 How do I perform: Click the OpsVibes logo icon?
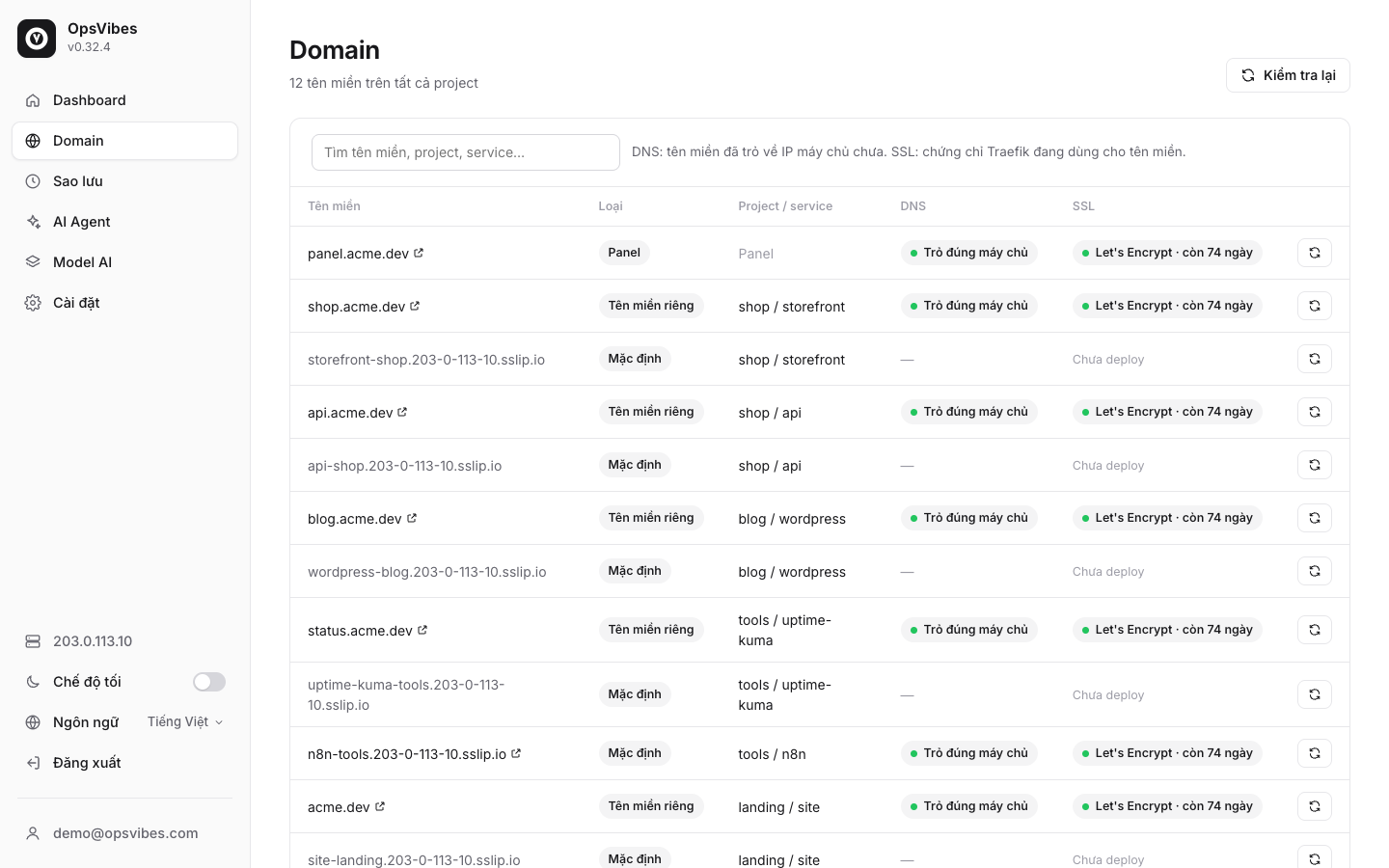coord(37,39)
